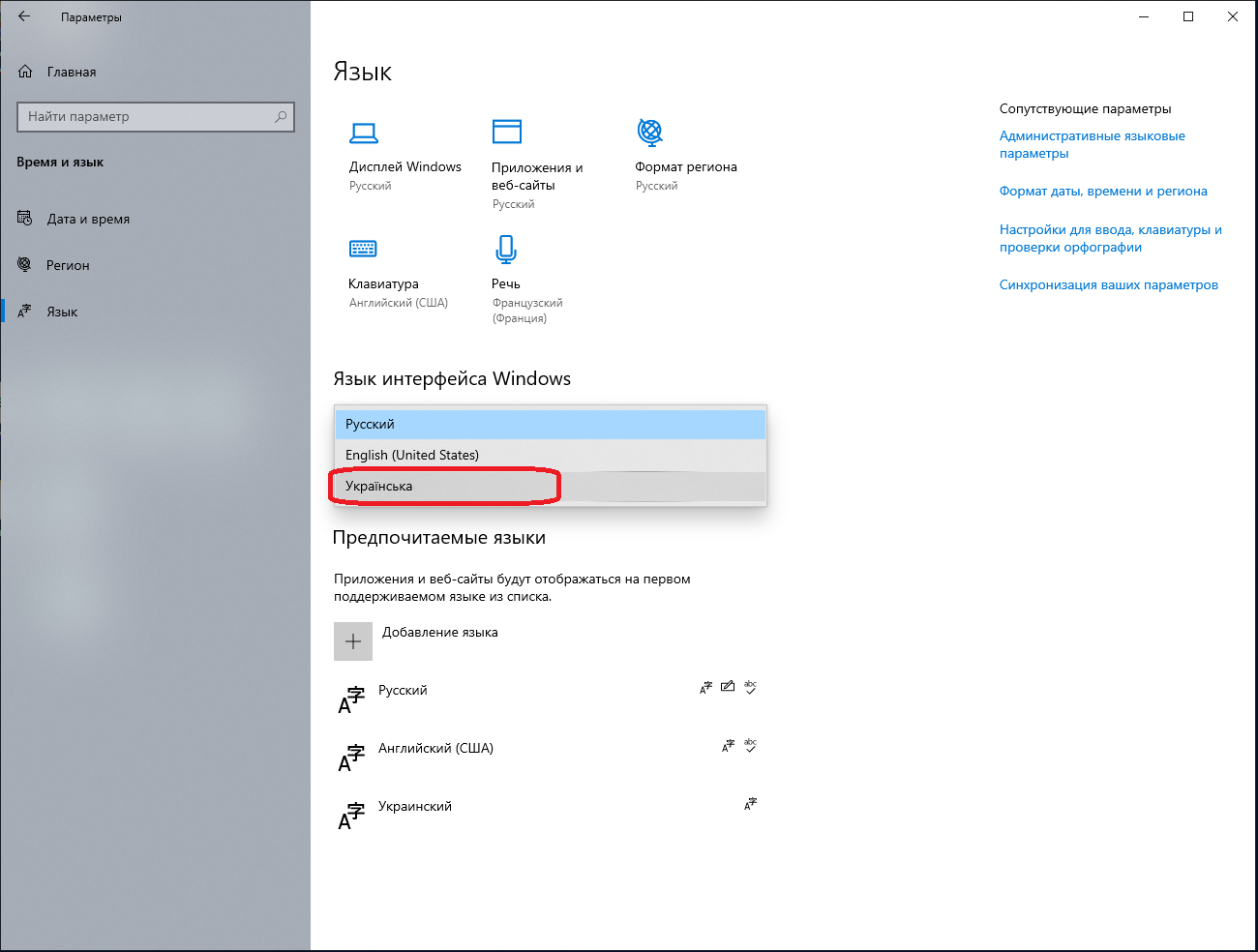Select Английский (США) in preferred languages list
The width and height of the screenshot is (1258, 952).
(x=435, y=749)
